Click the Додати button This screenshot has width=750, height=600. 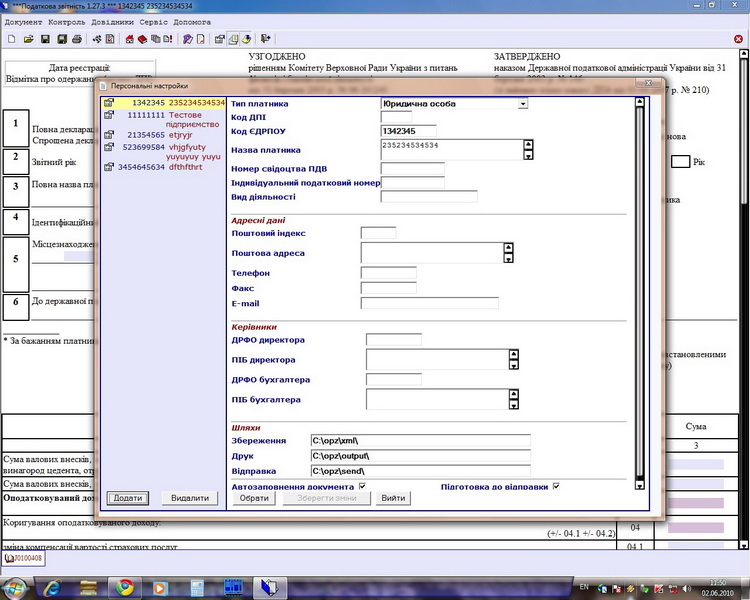point(128,498)
